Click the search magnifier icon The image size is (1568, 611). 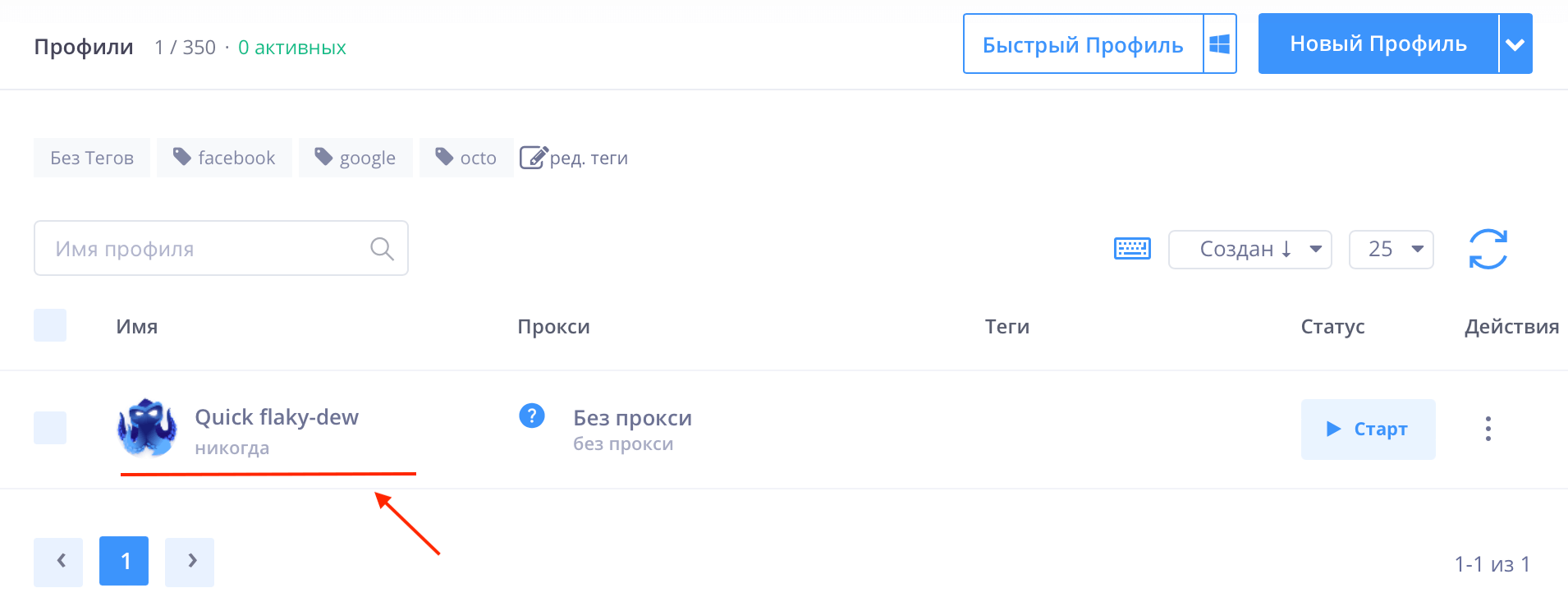click(382, 249)
